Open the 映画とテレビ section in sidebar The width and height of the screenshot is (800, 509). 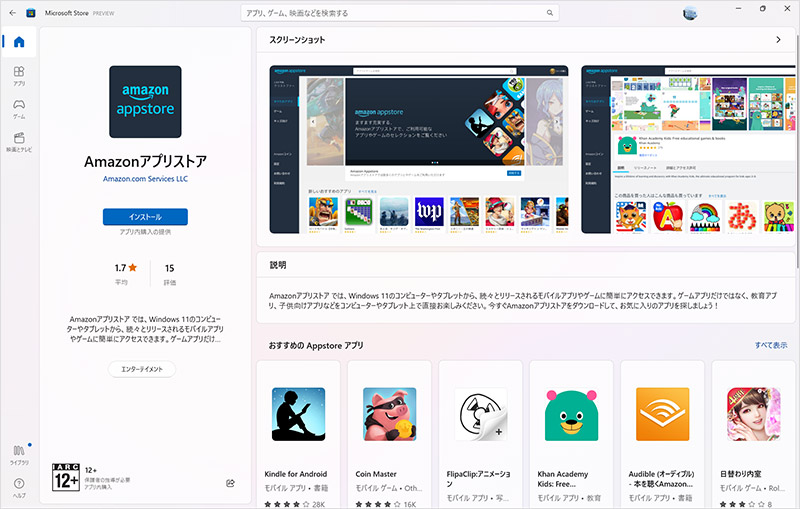pos(19,142)
